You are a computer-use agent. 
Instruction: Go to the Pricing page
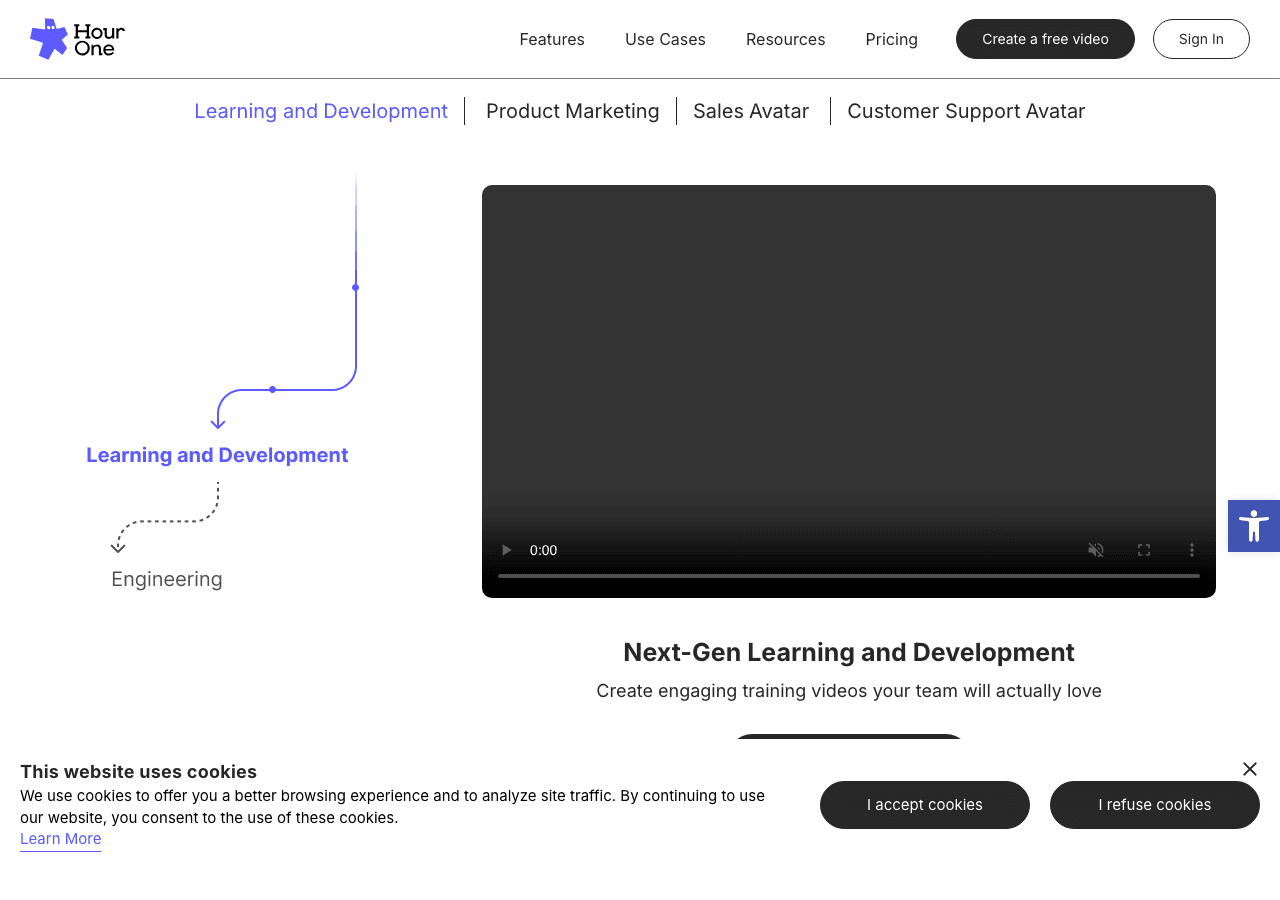[892, 39]
